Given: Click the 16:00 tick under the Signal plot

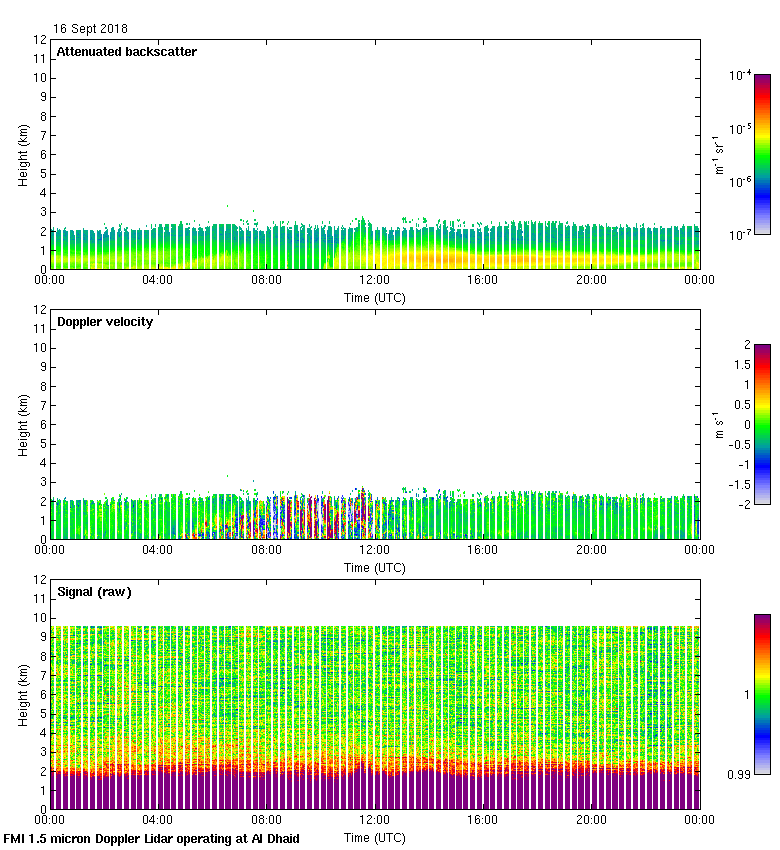Looking at the screenshot, I should pyautogui.click(x=483, y=821).
